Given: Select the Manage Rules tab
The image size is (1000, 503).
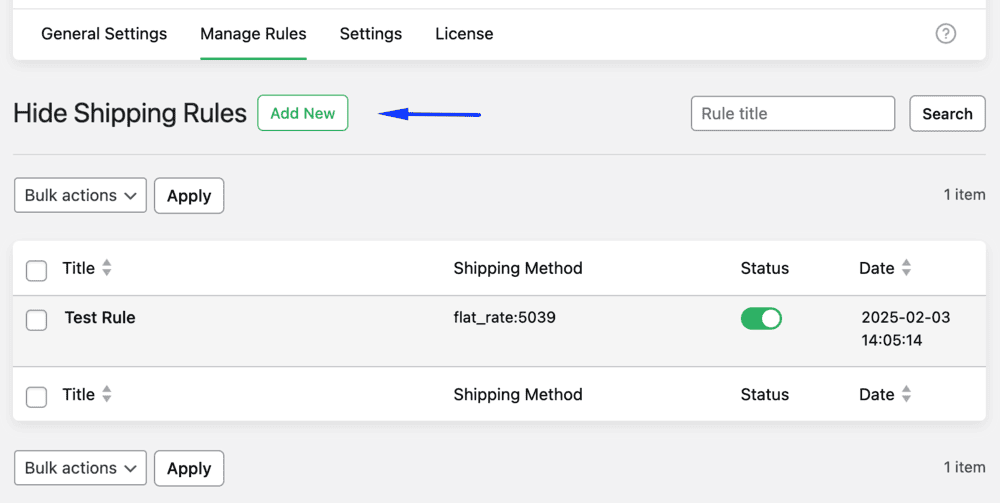Looking at the screenshot, I should click(x=253, y=34).
